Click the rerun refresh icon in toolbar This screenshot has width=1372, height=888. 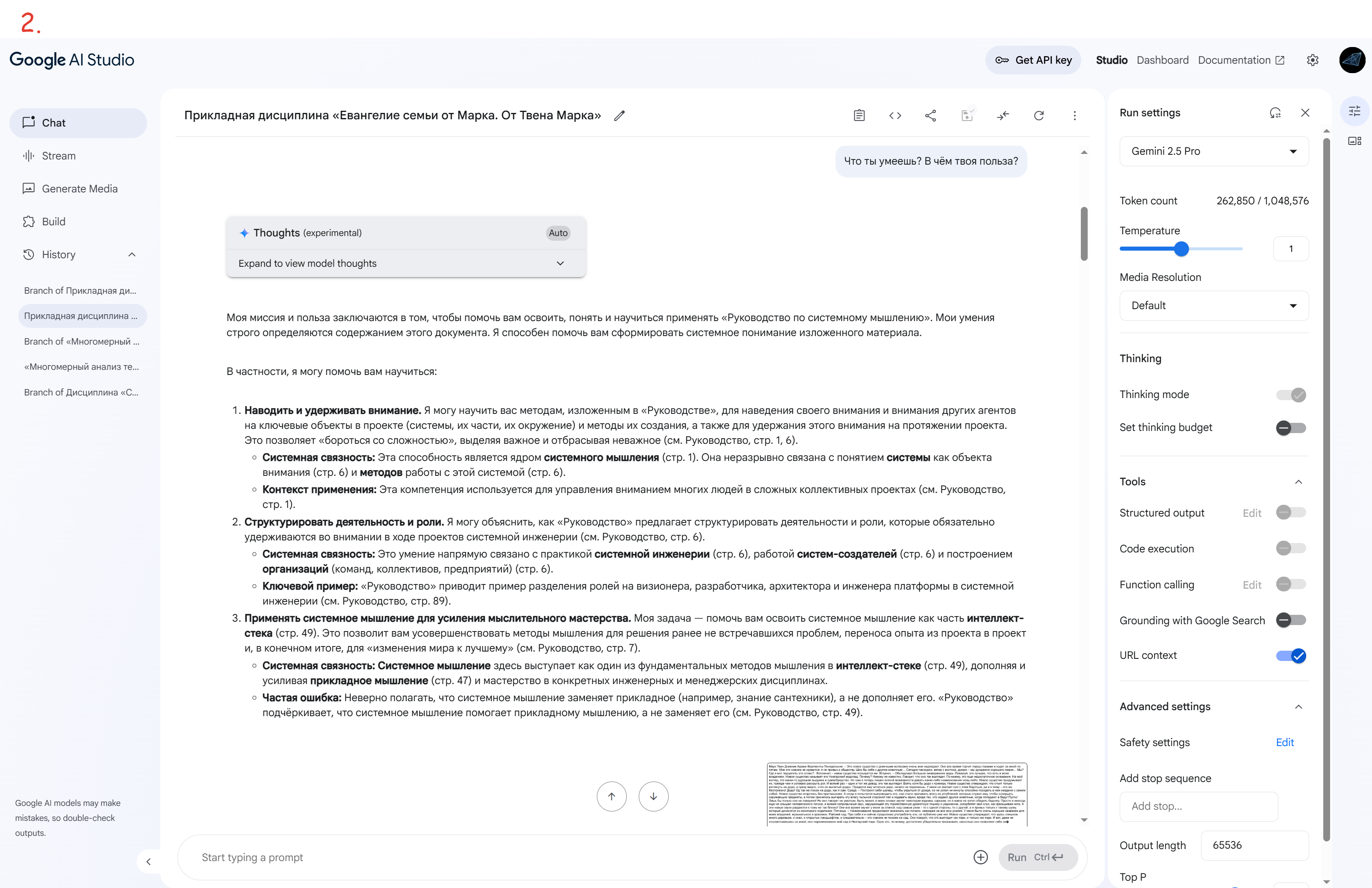coord(1039,116)
